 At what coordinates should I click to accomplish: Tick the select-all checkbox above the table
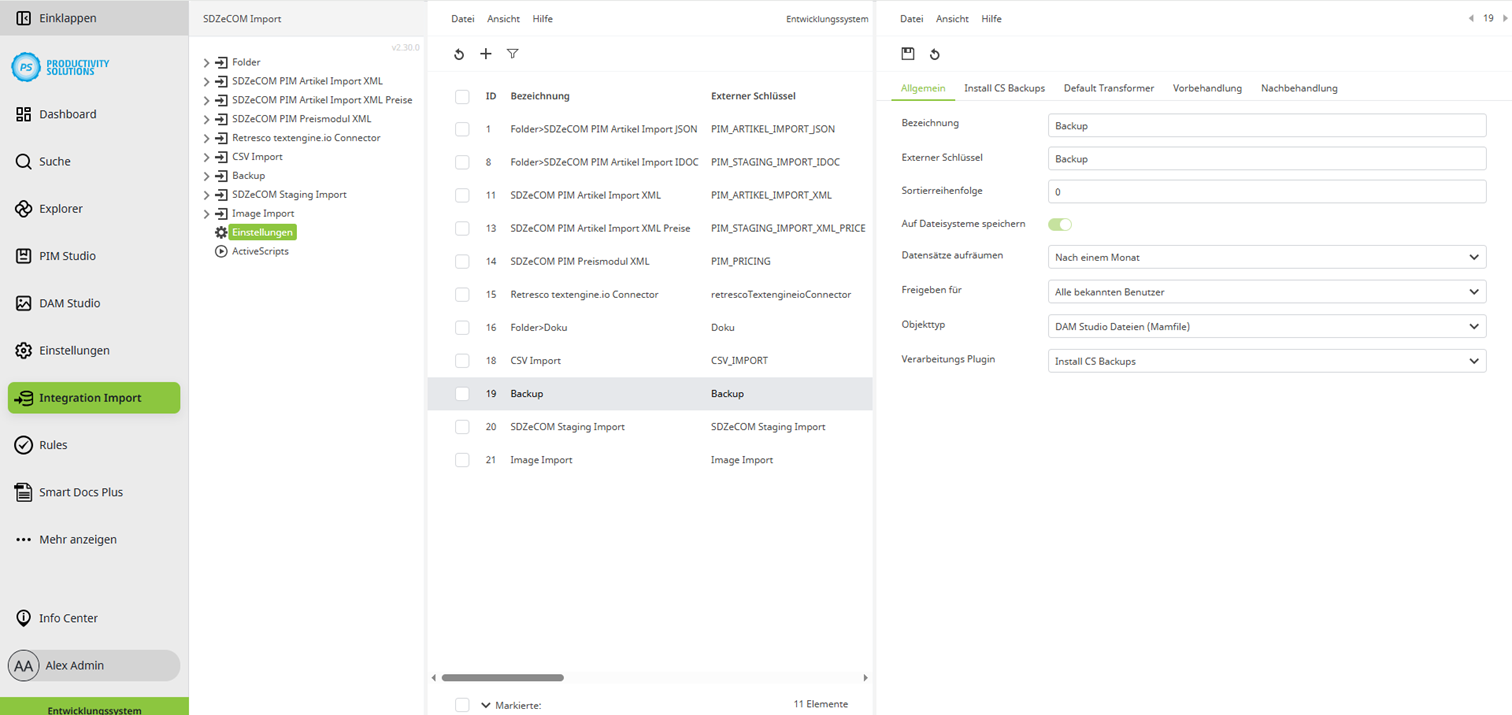click(462, 95)
